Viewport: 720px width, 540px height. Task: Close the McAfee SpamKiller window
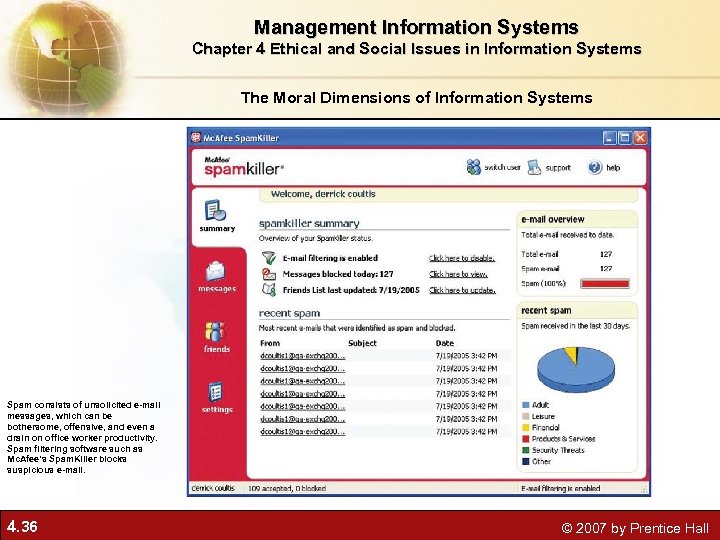tap(640, 138)
